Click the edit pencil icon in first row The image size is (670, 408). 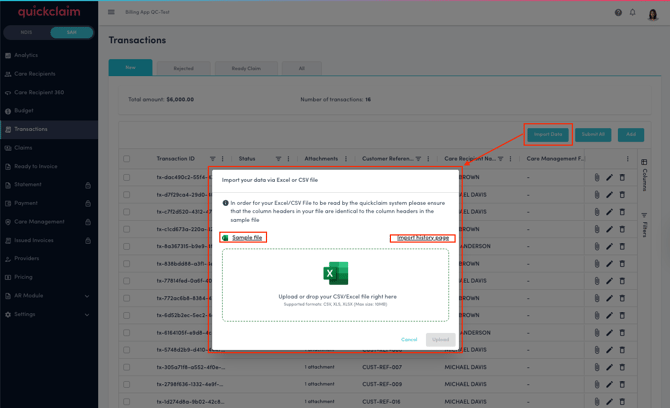(x=610, y=178)
